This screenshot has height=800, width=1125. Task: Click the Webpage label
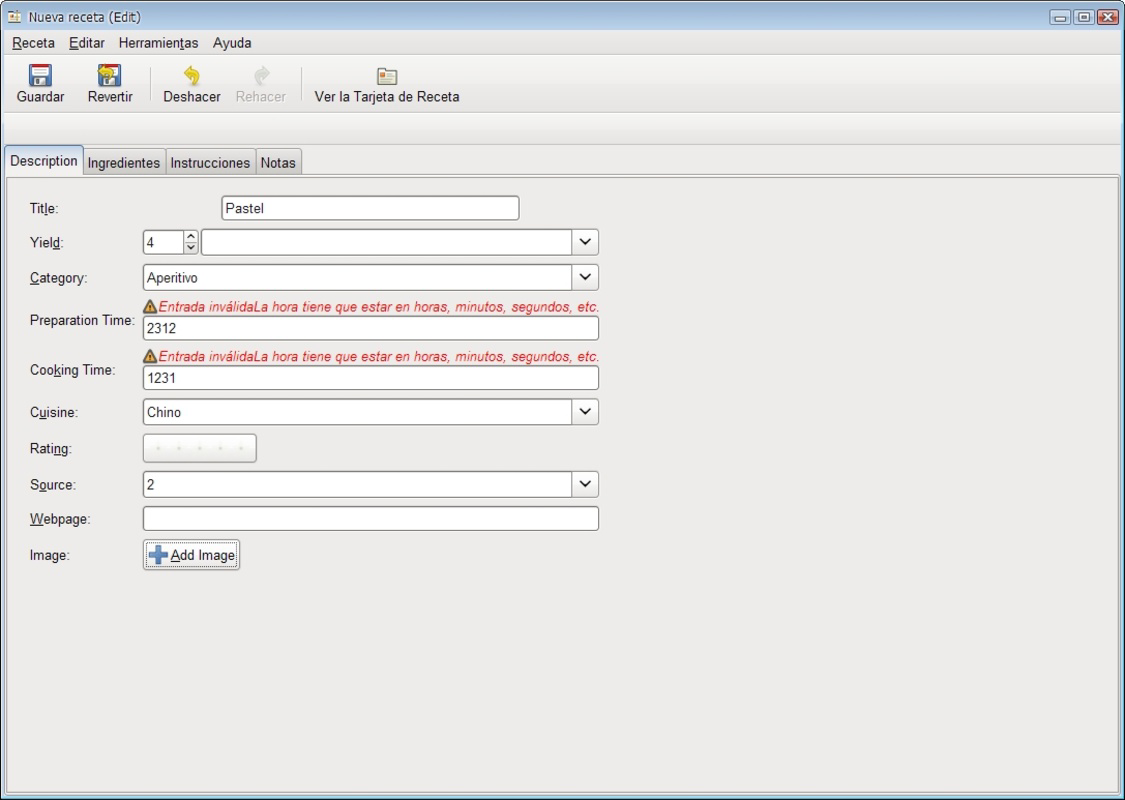60,519
